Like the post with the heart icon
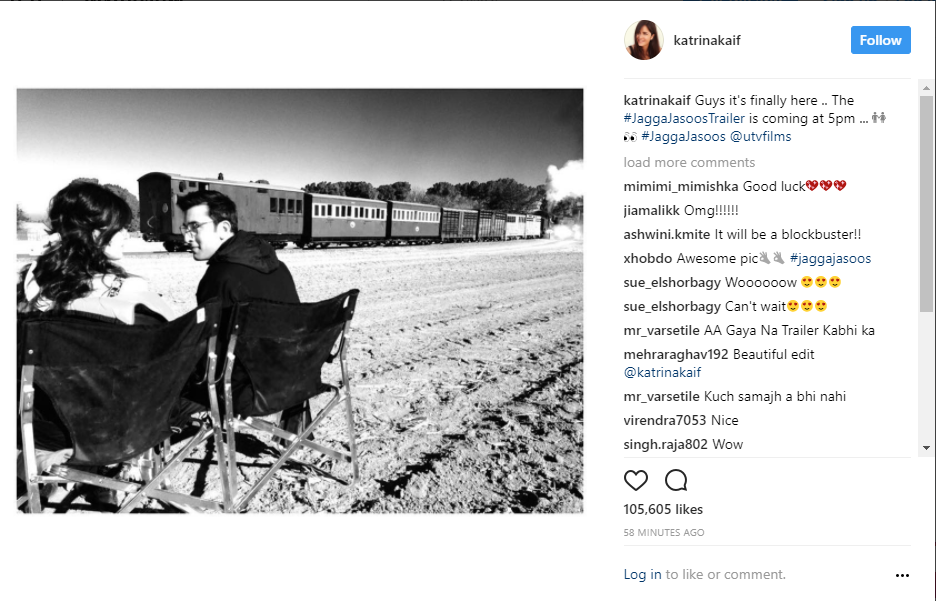936x601 pixels. point(636,480)
